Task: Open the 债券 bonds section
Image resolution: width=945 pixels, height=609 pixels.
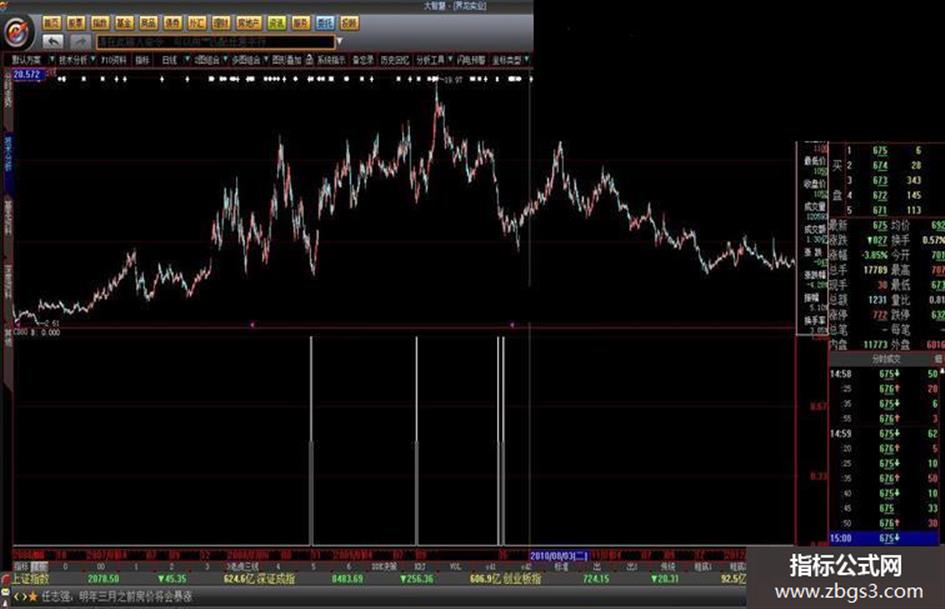Action: pyautogui.click(x=172, y=23)
